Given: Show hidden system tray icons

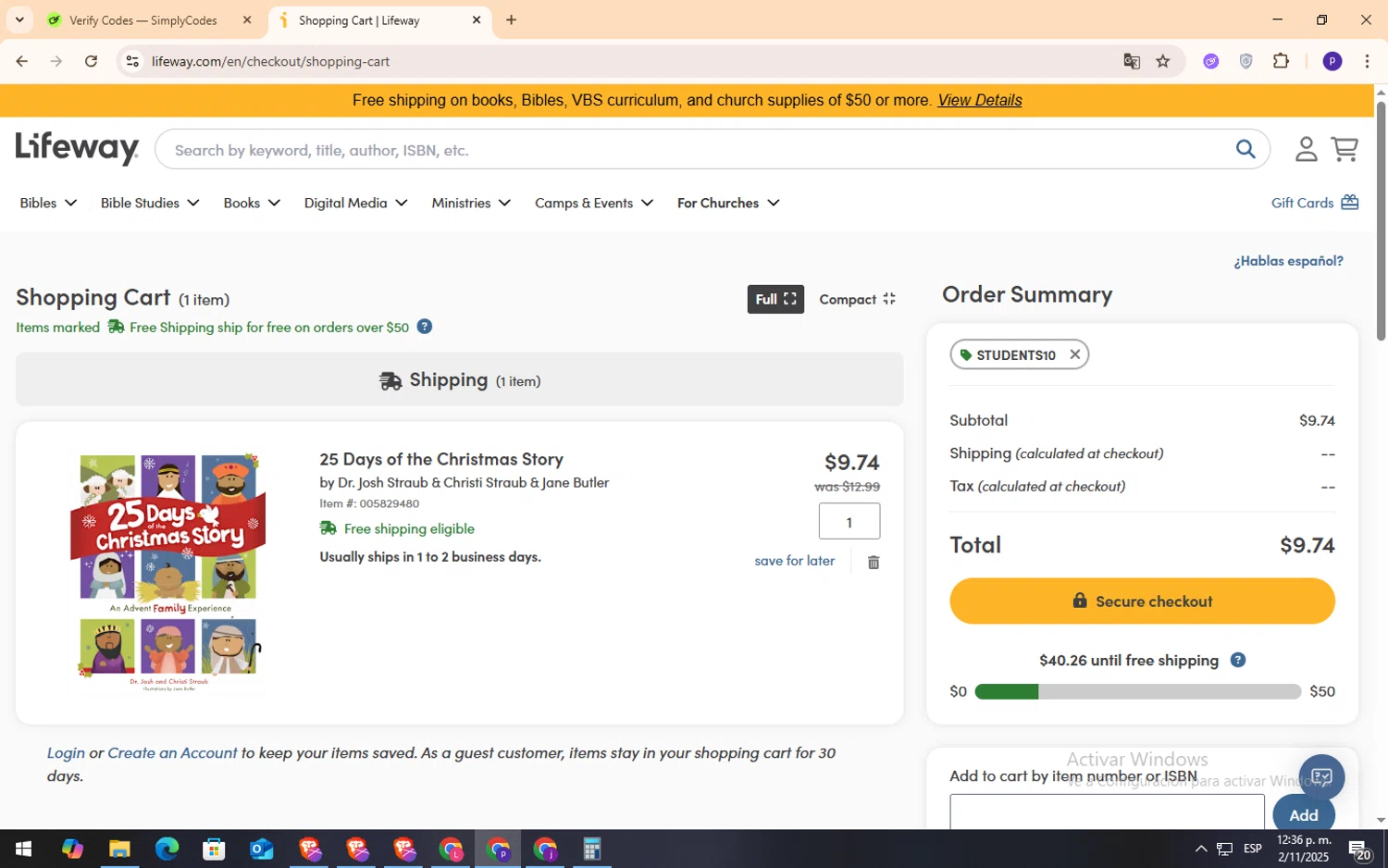Looking at the screenshot, I should tap(1200, 849).
